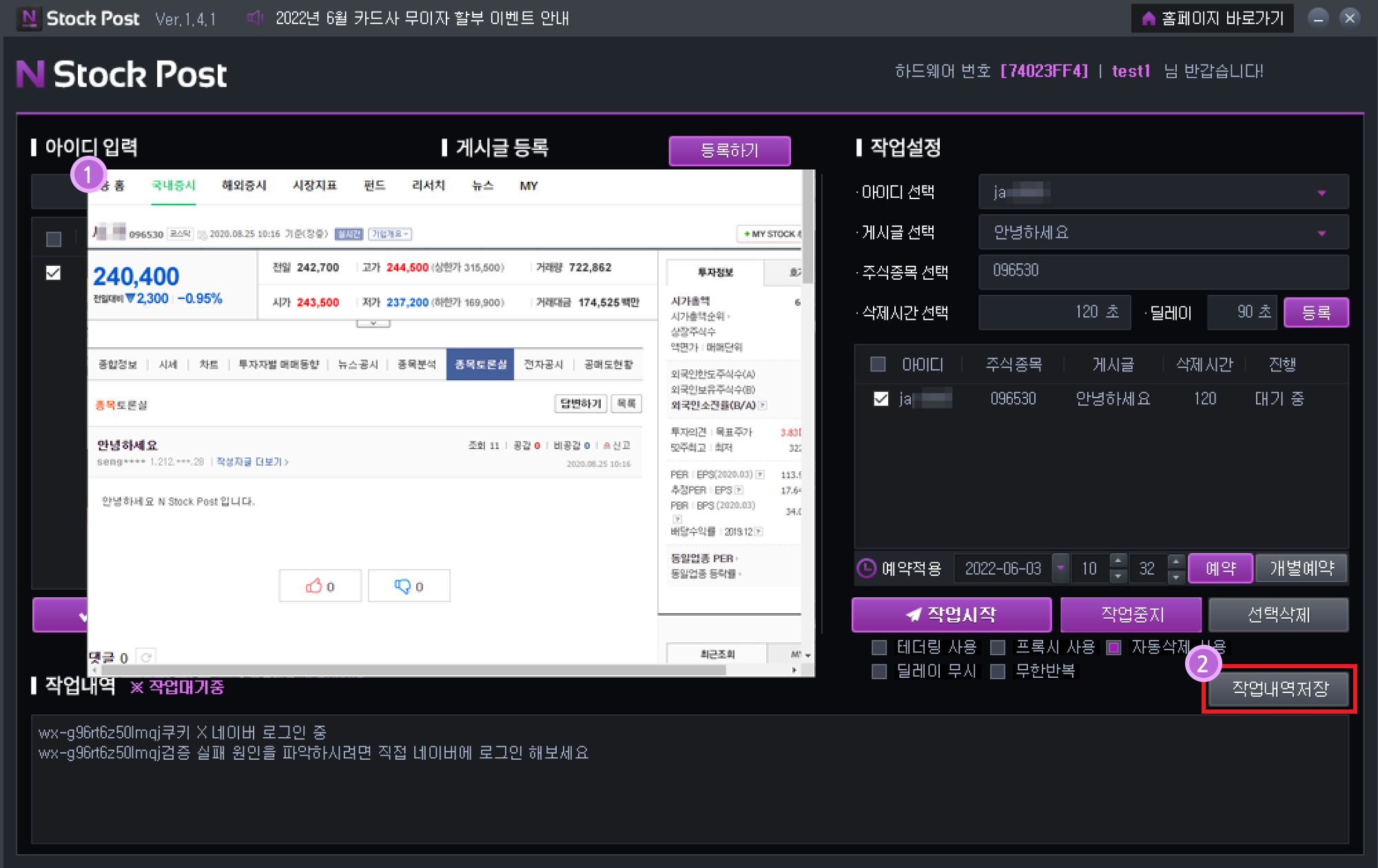Click the 삭제시간 선택 field showing 120 초
Viewport: 1378px width, 868px height.
tap(1055, 313)
